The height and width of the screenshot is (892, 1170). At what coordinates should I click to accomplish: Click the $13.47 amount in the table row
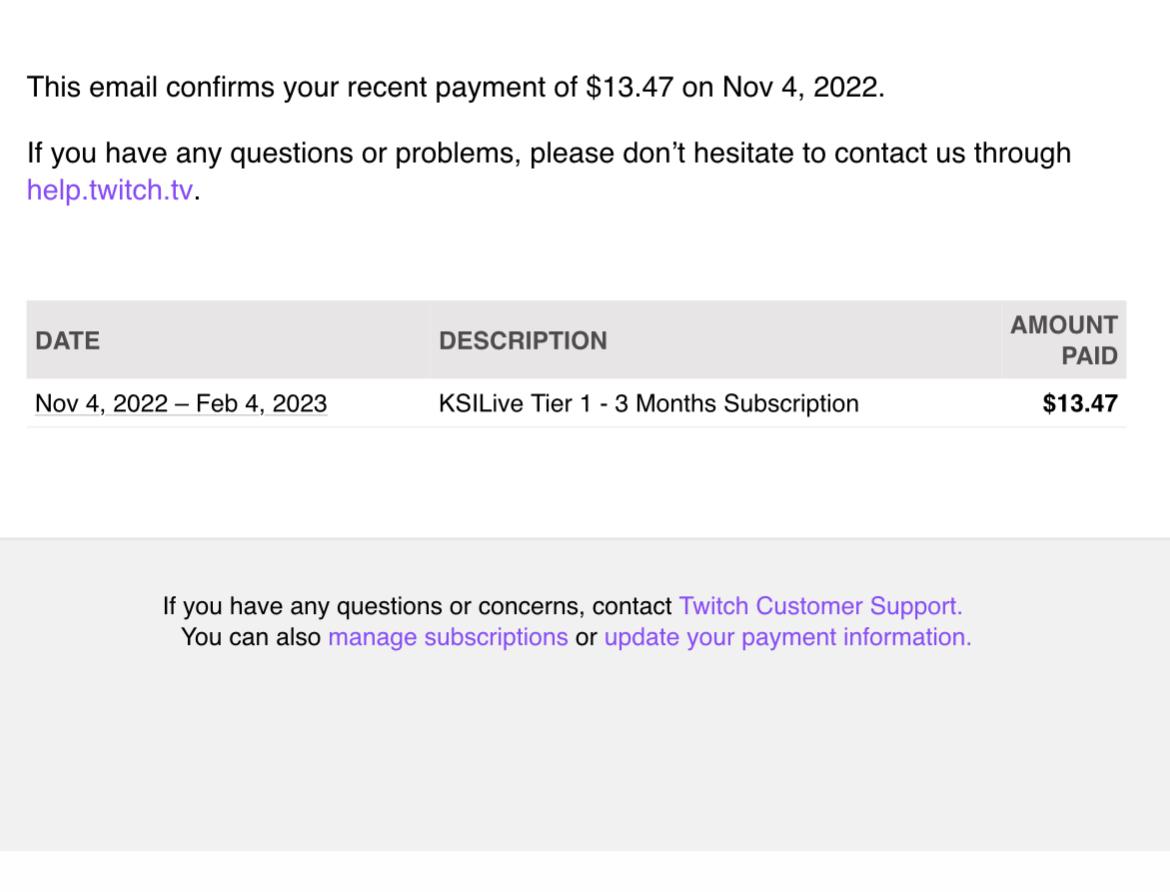pos(1080,403)
